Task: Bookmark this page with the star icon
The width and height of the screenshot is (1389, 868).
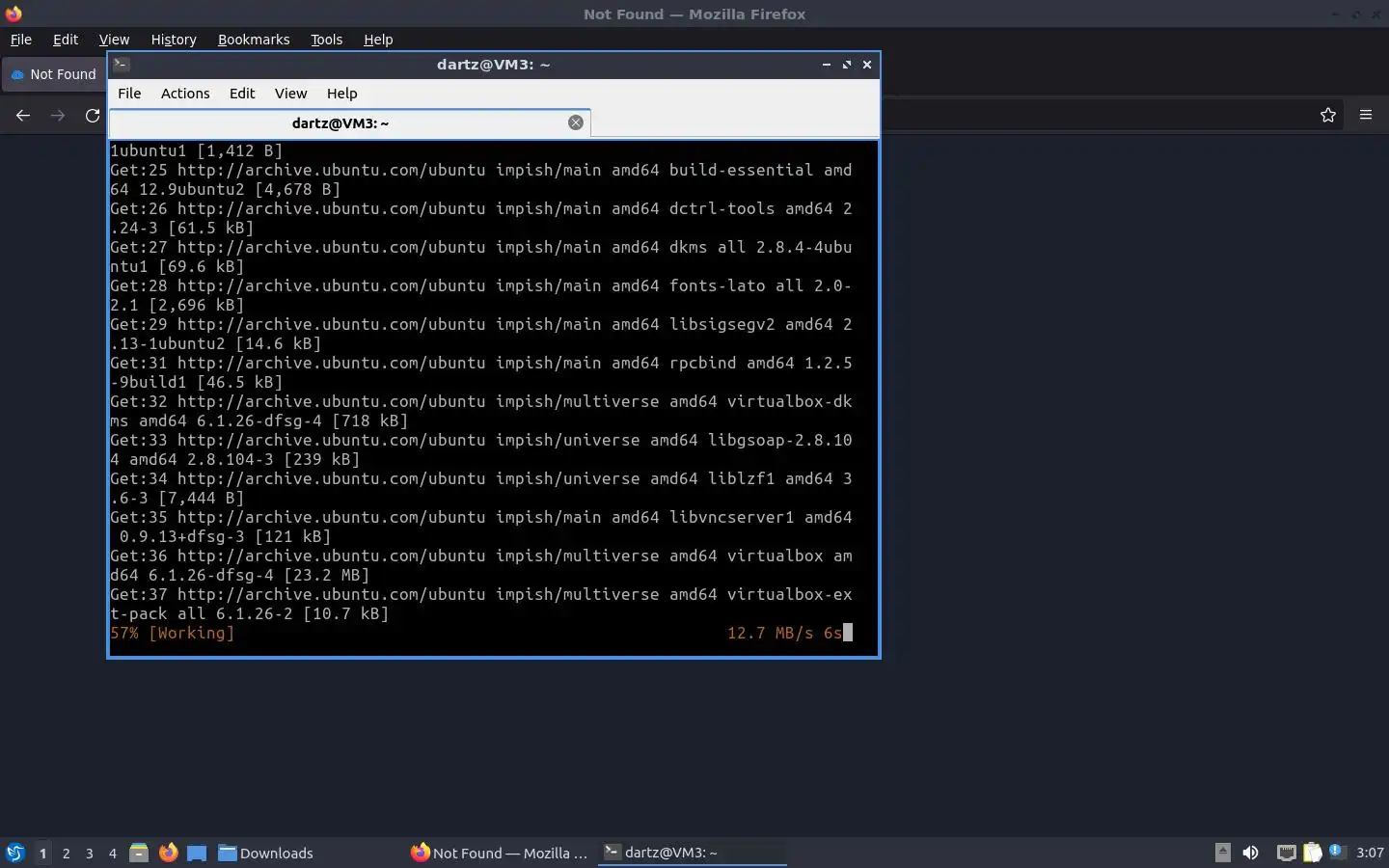Action: (x=1328, y=115)
